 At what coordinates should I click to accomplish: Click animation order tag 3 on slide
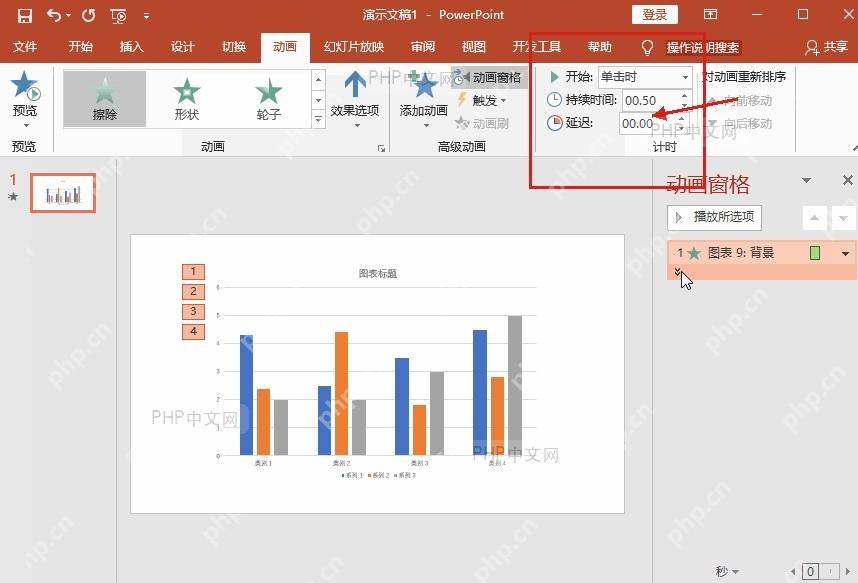[x=193, y=311]
